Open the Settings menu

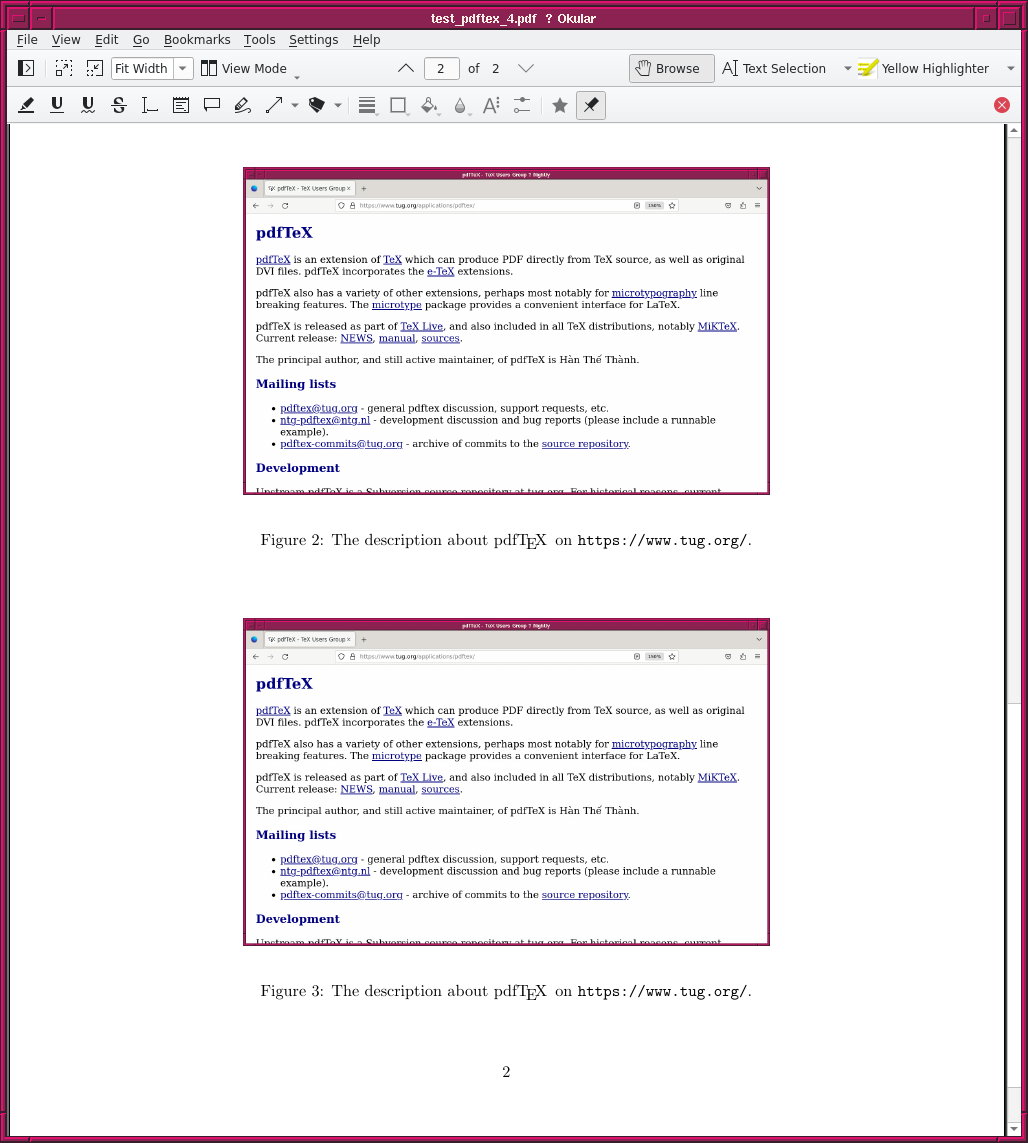pyautogui.click(x=313, y=40)
